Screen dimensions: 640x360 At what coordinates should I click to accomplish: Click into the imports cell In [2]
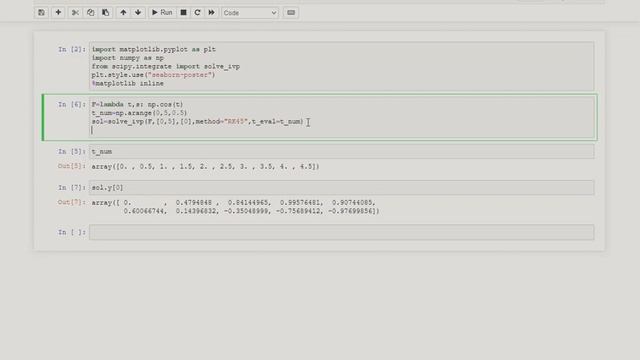pos(342,66)
